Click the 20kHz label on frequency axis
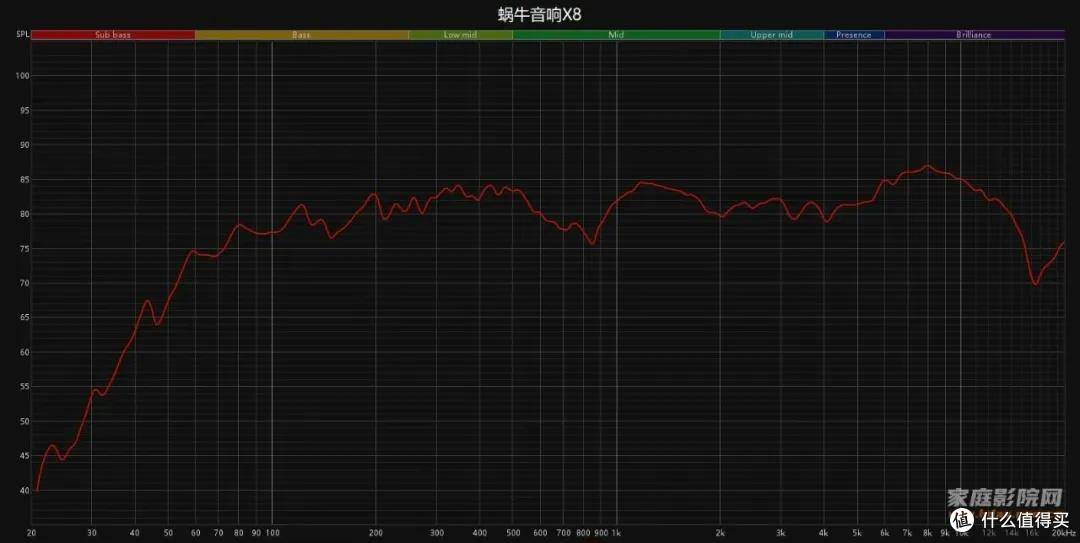The height and width of the screenshot is (543, 1080). coord(1064,533)
